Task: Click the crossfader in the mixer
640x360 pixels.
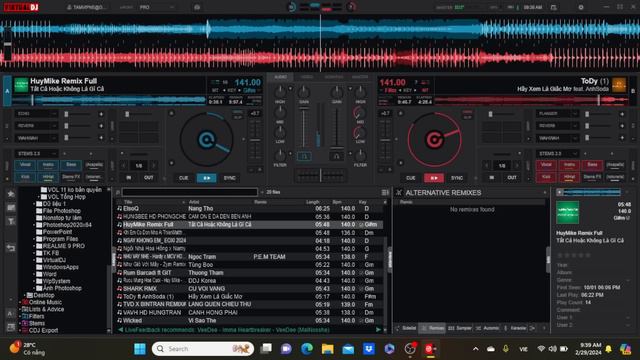Action: tap(320, 176)
